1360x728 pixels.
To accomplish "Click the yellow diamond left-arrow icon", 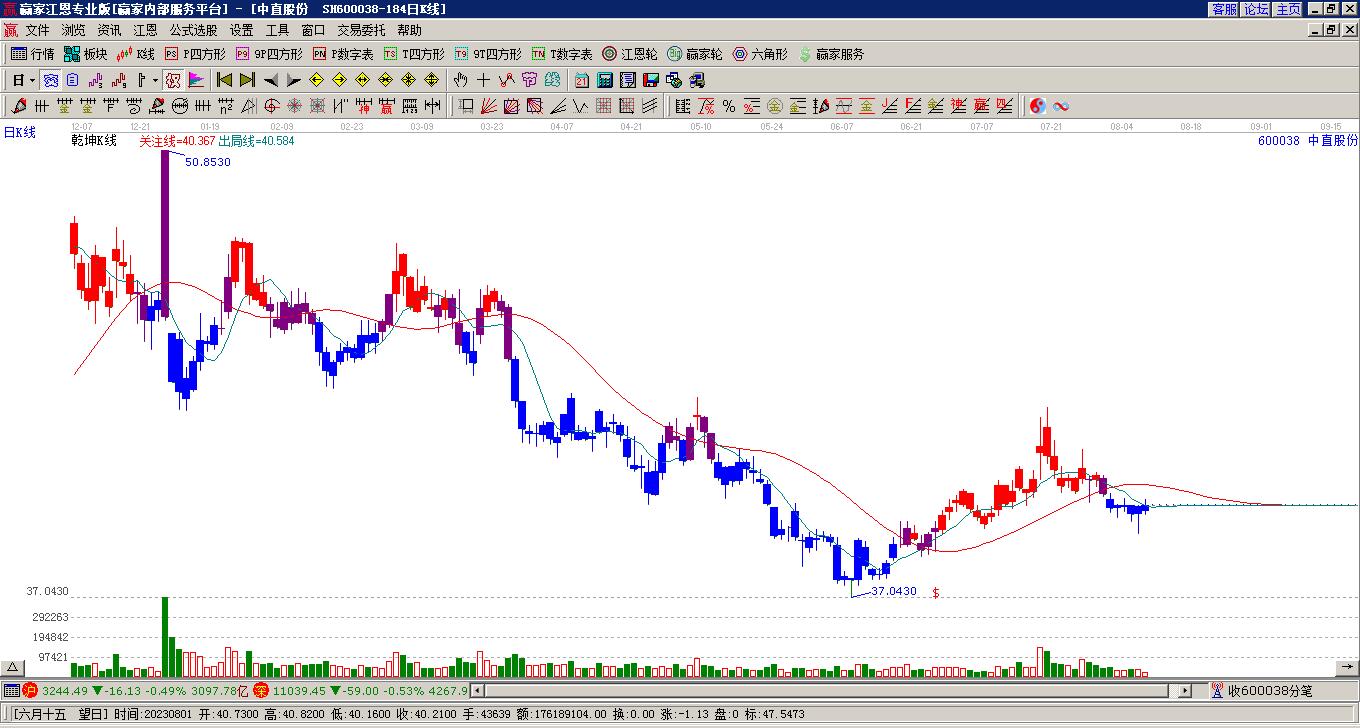I will [317, 80].
